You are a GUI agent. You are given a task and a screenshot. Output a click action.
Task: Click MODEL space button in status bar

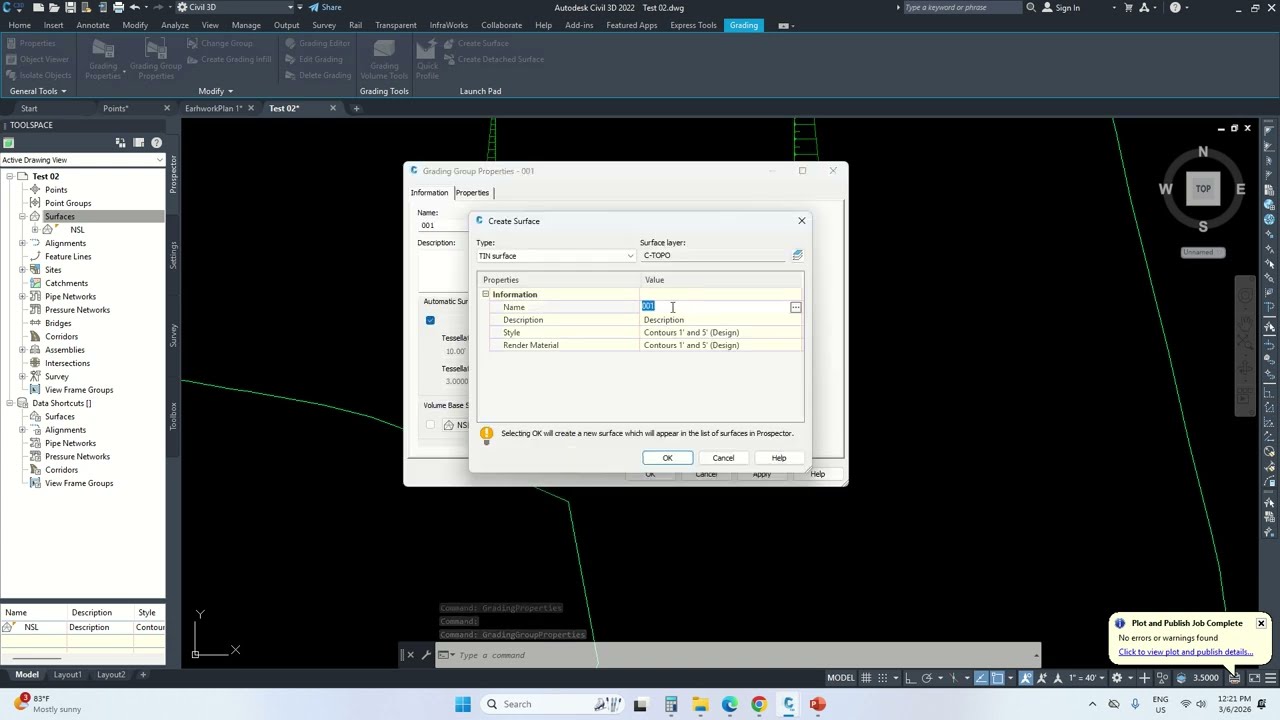point(840,678)
